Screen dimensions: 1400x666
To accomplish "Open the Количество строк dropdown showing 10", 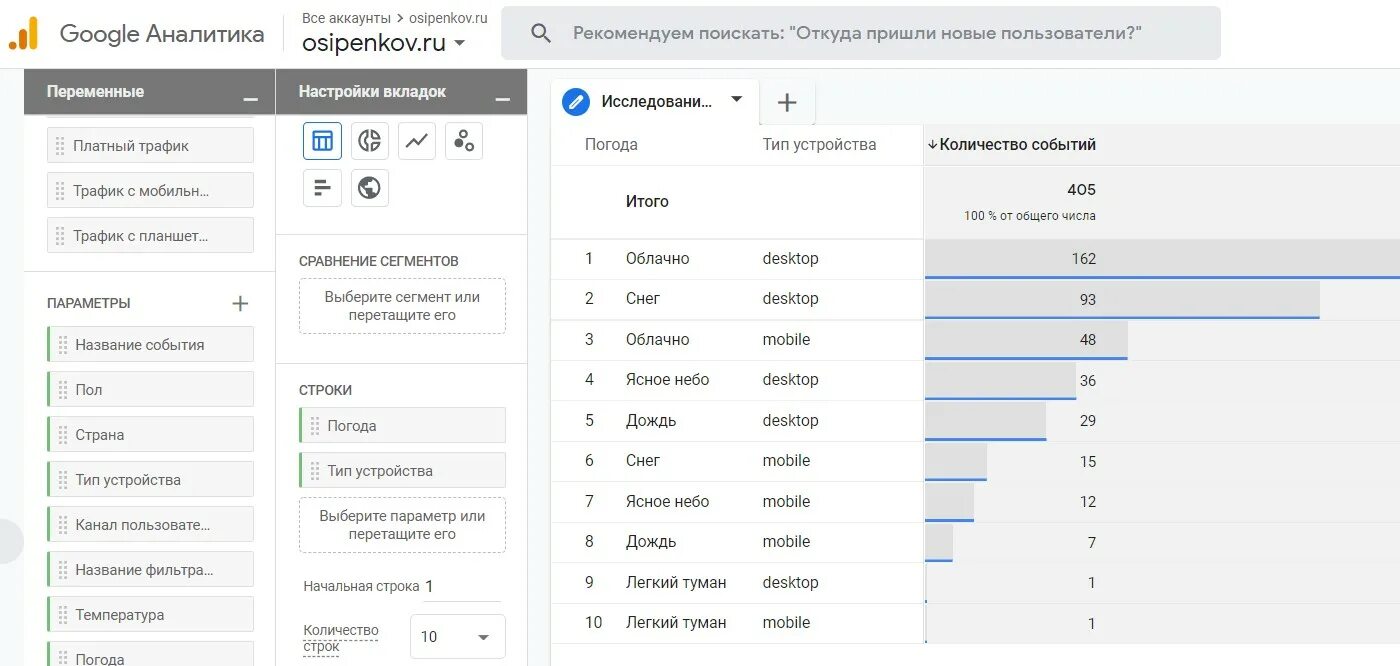I will pyautogui.click(x=458, y=637).
